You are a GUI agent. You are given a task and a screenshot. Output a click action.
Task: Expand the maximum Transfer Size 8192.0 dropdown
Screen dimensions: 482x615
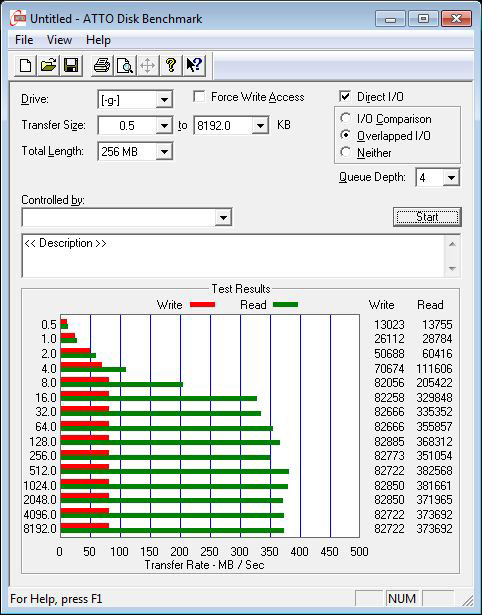tap(260, 126)
